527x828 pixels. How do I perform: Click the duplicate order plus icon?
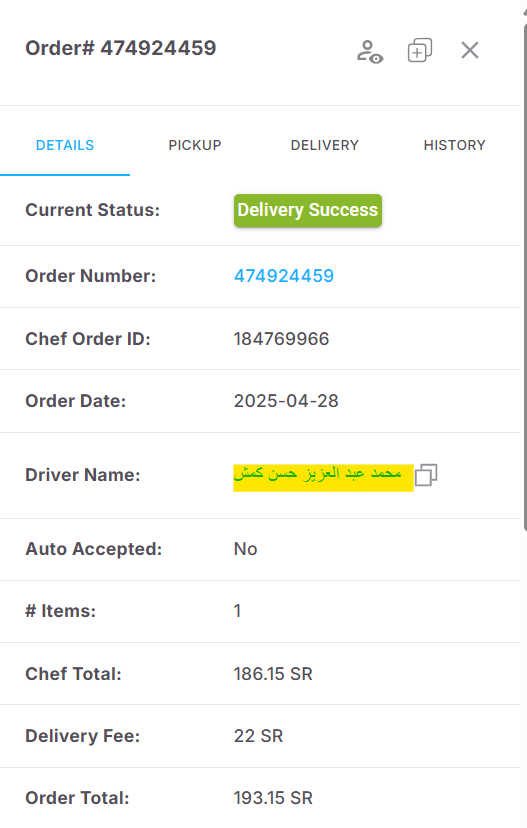point(420,51)
